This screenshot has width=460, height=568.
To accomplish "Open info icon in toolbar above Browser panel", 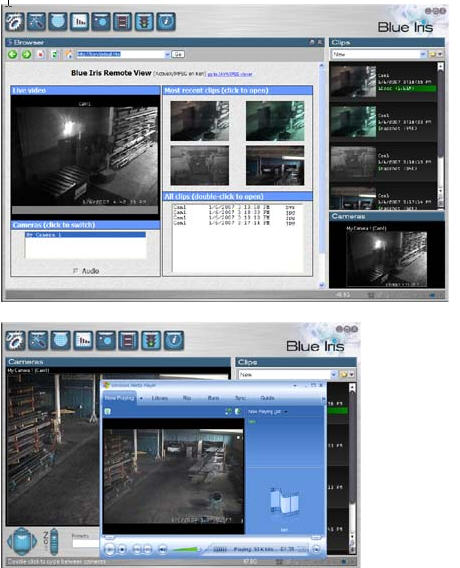I will (166, 21).
